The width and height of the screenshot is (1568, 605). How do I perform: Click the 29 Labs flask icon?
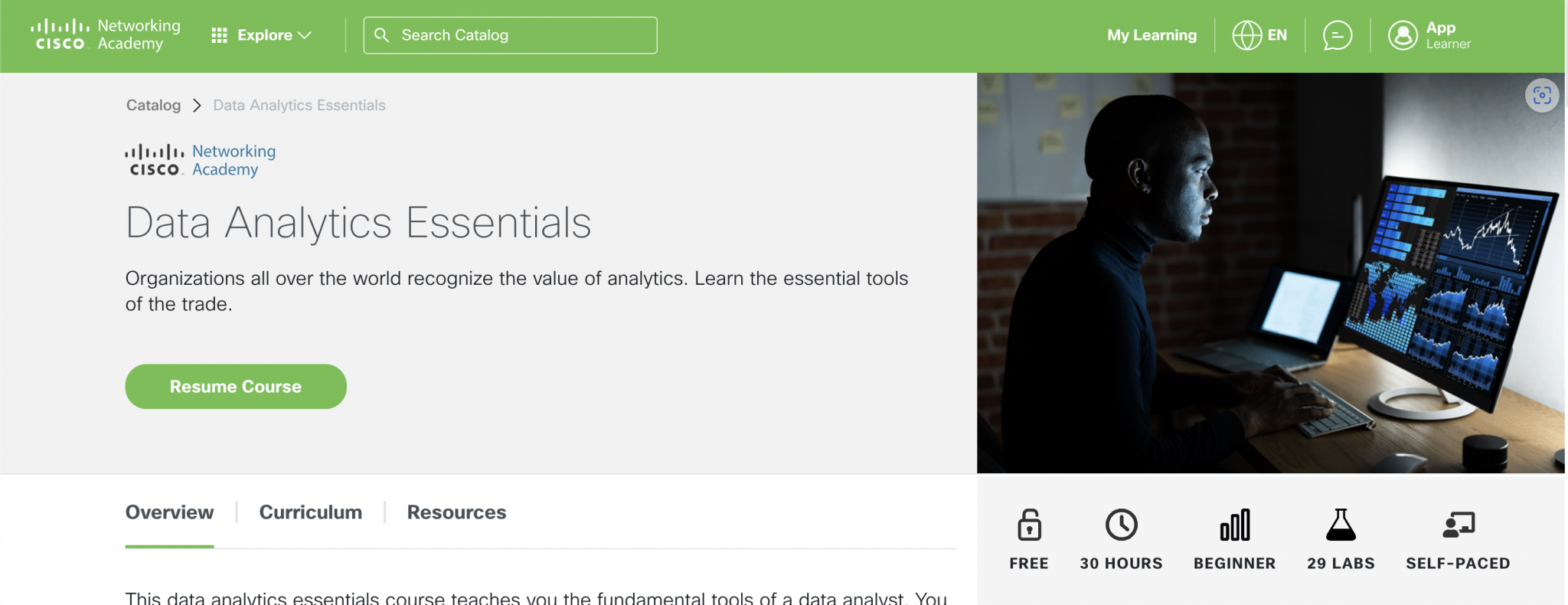(1341, 525)
